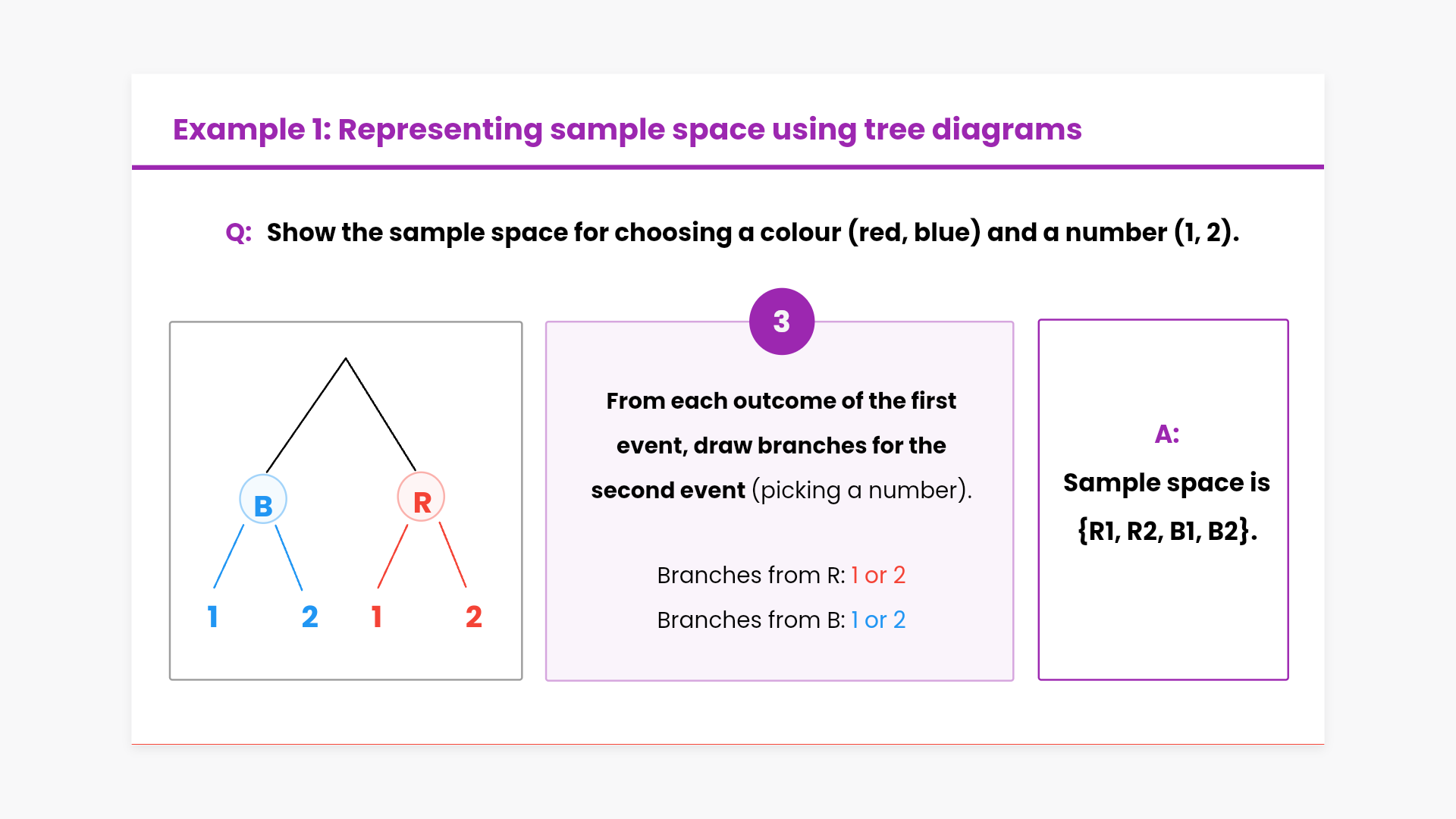Click the blue B circle node
1456x819 pixels.
263,500
